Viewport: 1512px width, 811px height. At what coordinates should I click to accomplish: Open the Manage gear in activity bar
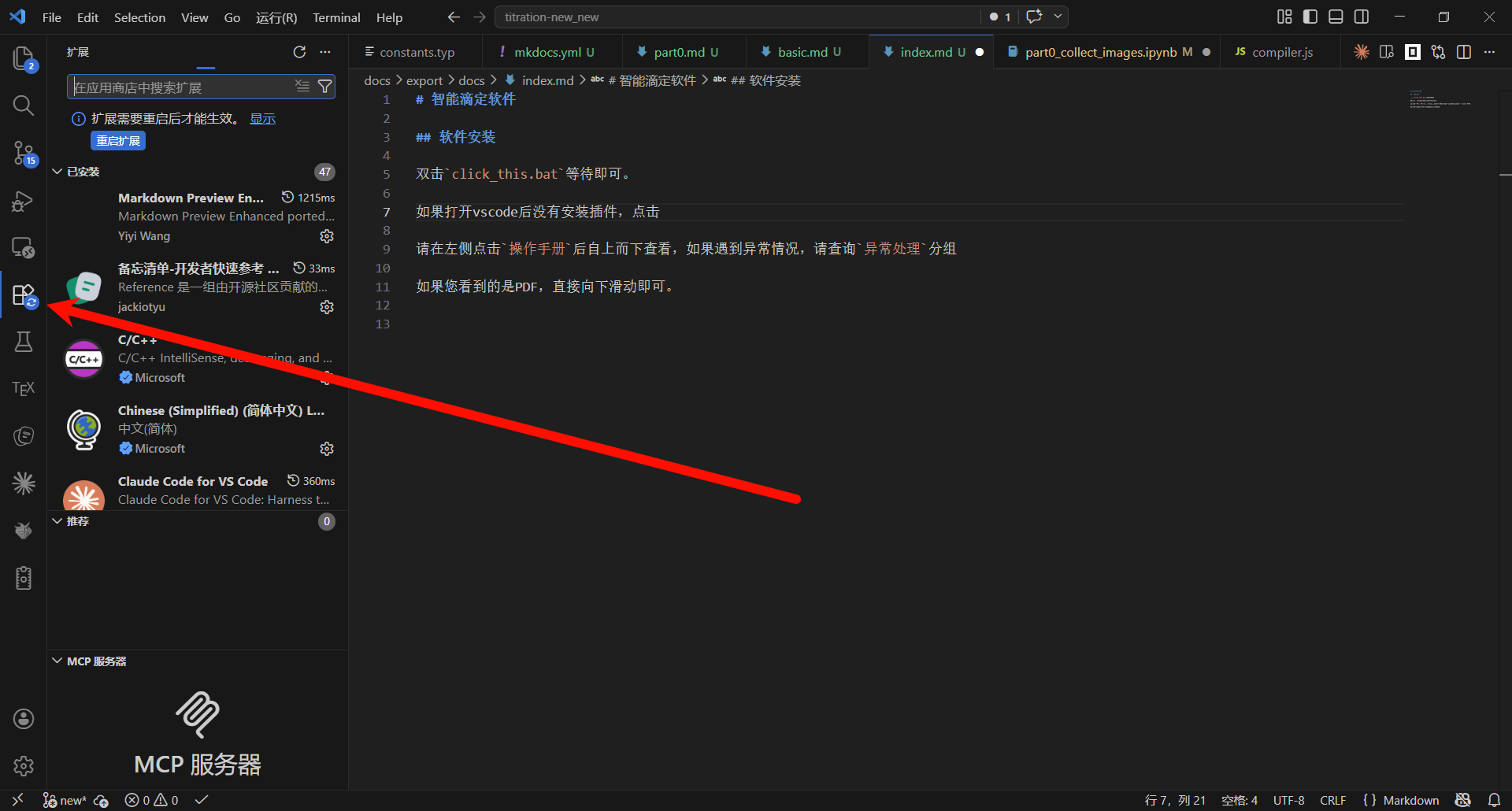tap(24, 765)
